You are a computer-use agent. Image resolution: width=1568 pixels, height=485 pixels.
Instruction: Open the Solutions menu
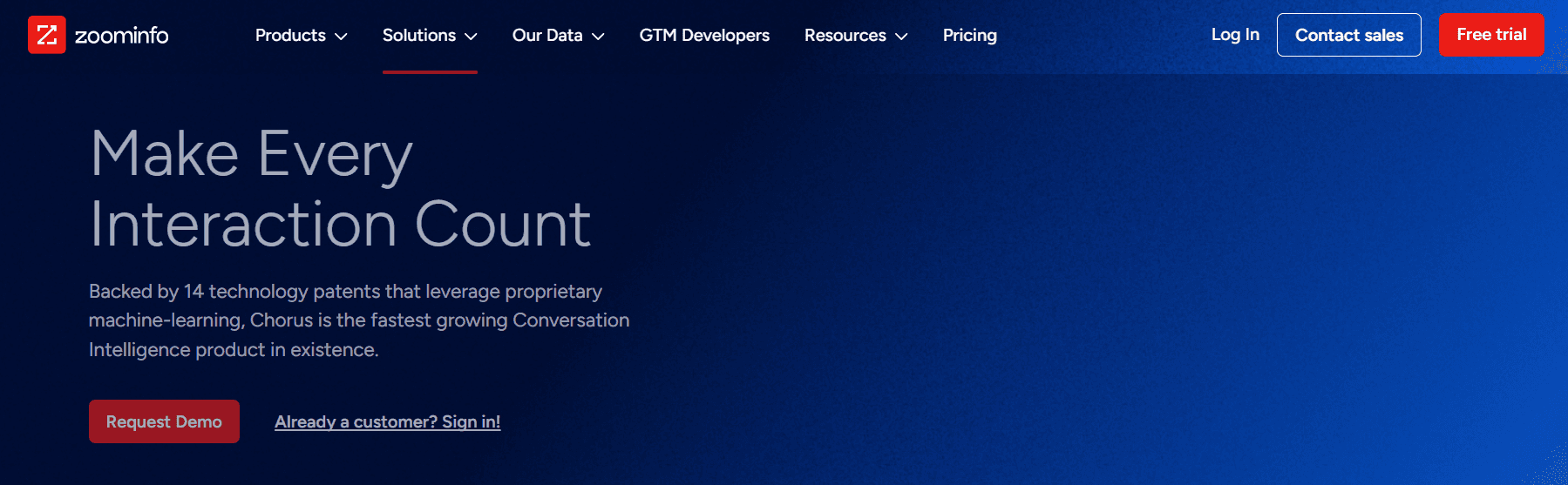tap(419, 36)
